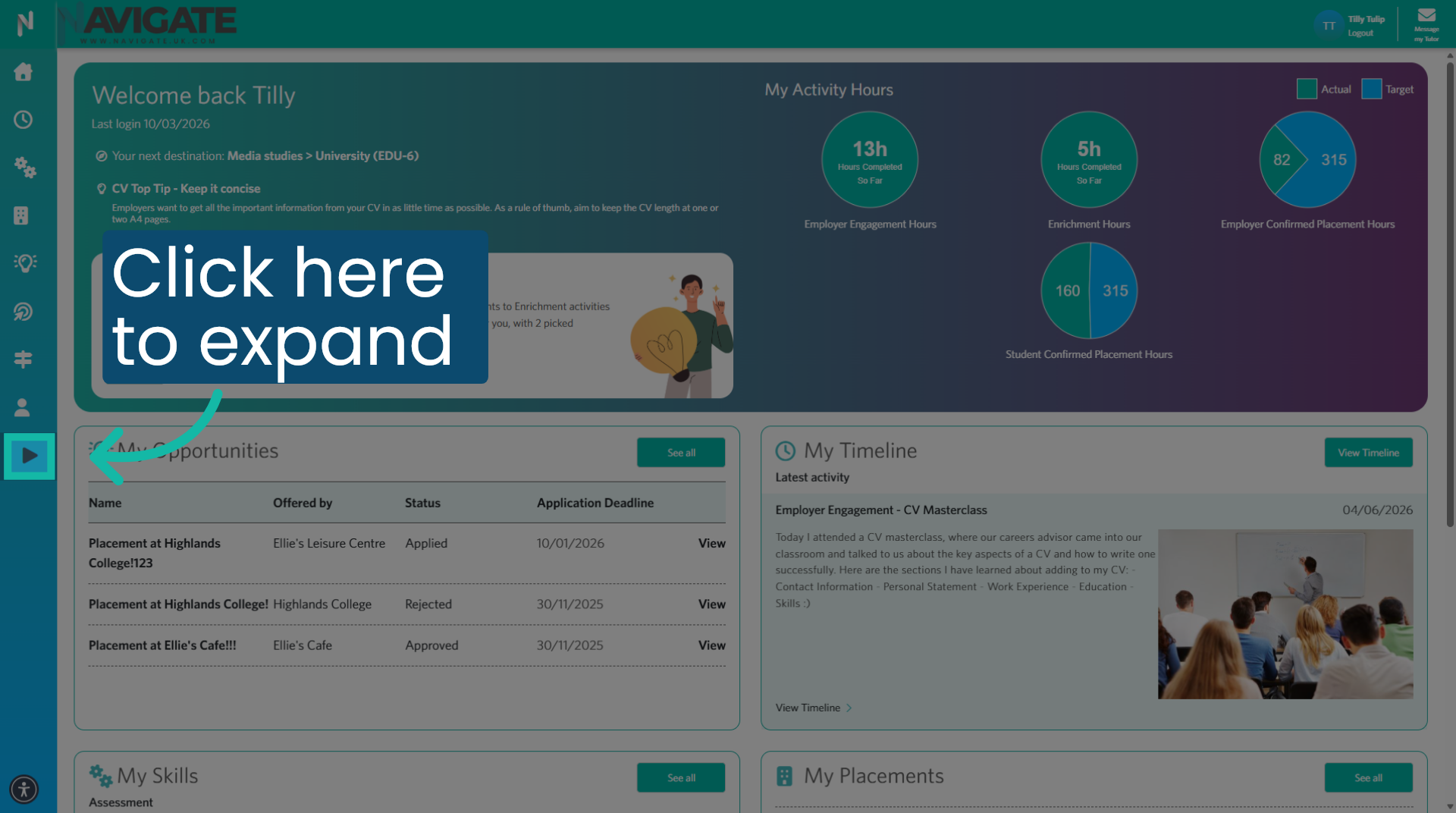Click the TT user avatar
Image resolution: width=1456 pixels, height=813 pixels.
(1329, 26)
